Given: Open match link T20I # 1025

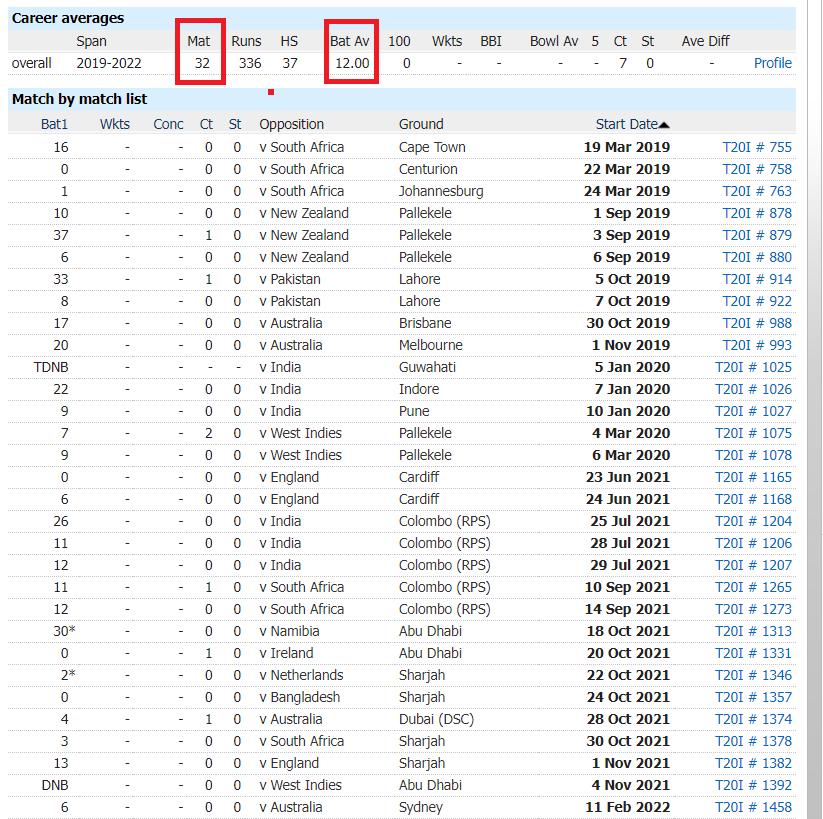Looking at the screenshot, I should point(753,368).
